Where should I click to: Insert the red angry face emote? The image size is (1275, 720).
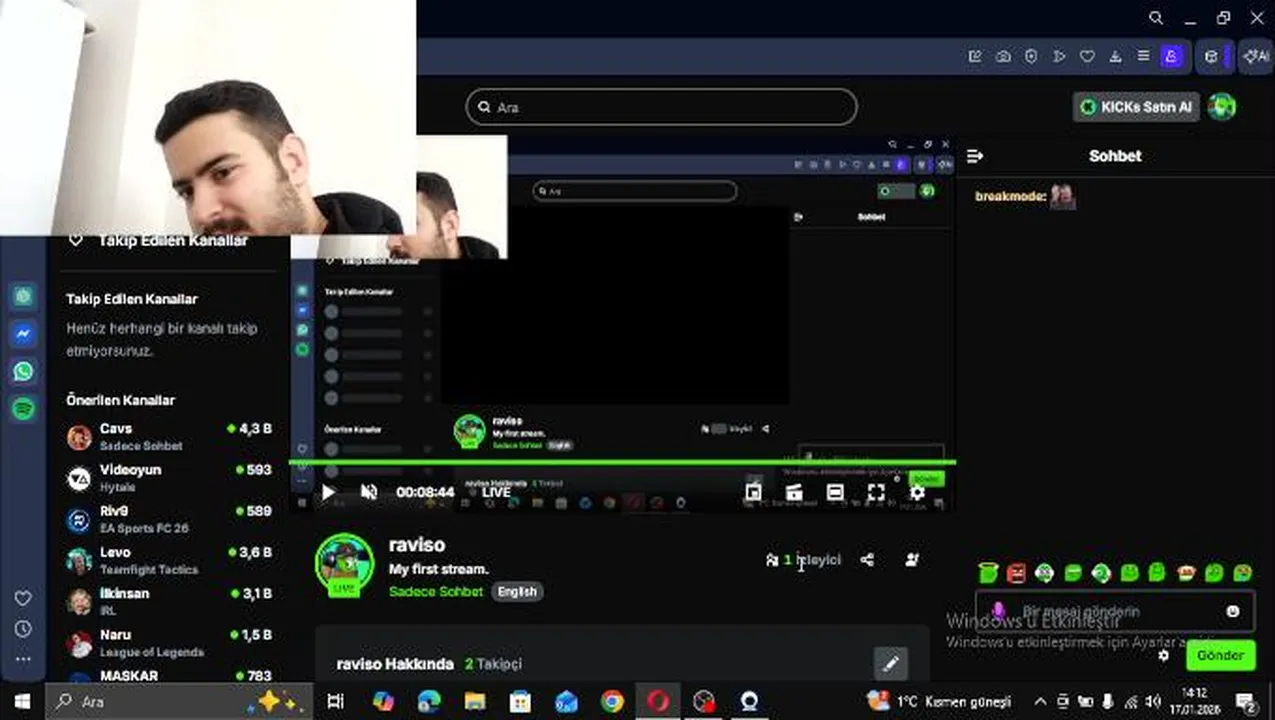[x=1016, y=573]
